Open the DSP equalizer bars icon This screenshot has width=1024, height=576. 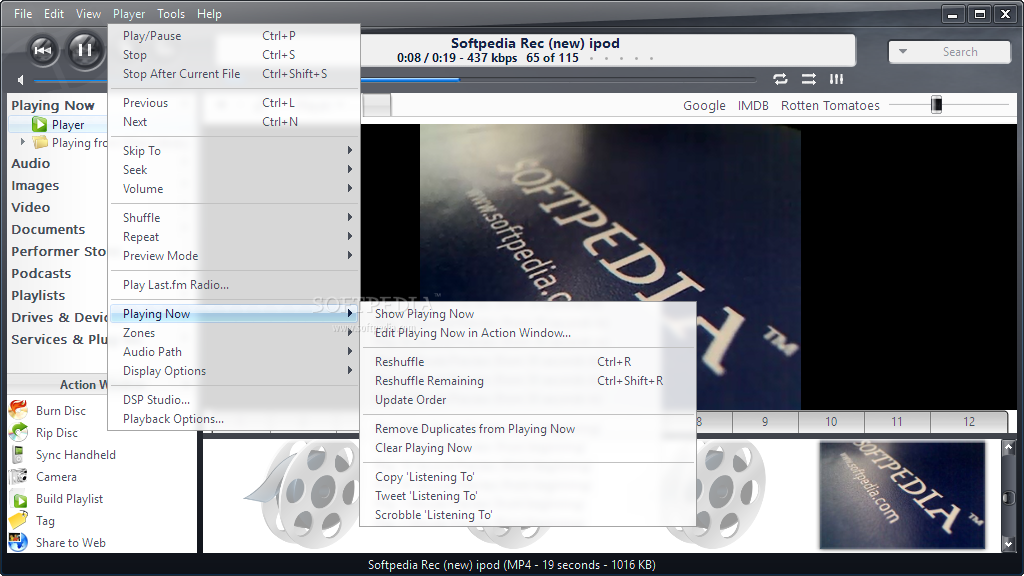point(837,79)
